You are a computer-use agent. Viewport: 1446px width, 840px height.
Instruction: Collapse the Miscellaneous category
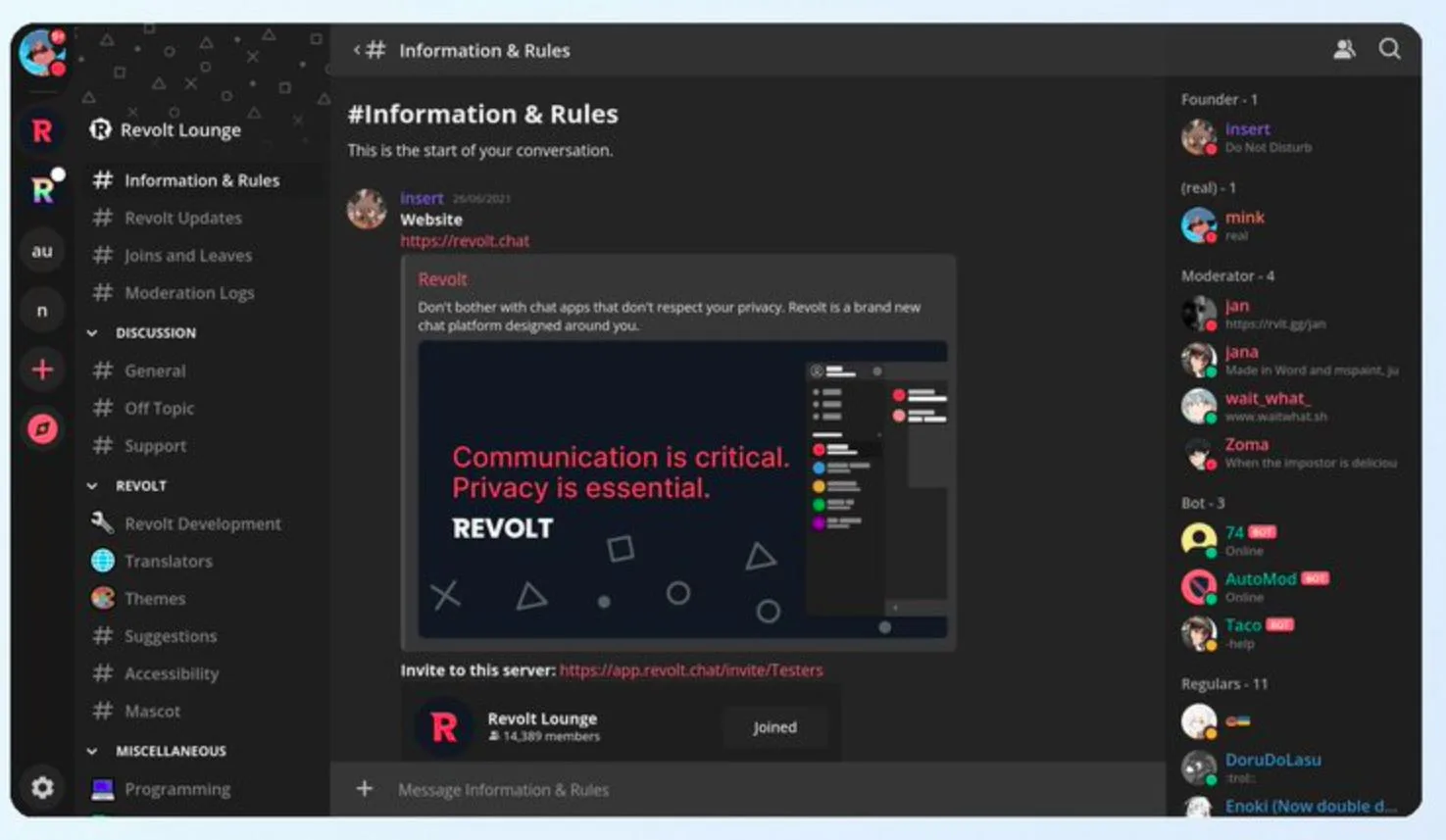(x=92, y=752)
